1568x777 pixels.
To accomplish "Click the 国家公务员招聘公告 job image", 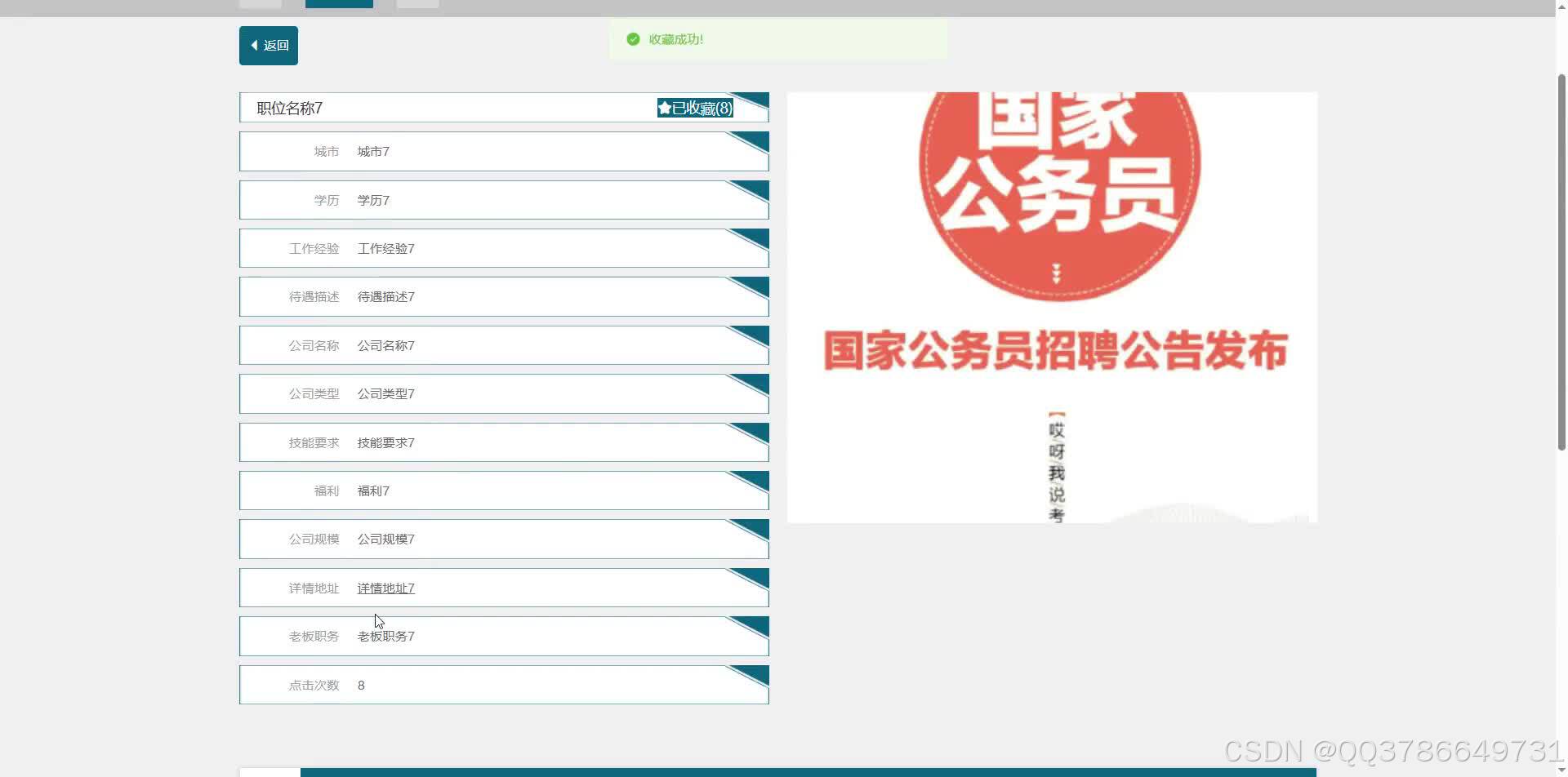I will [x=1052, y=307].
